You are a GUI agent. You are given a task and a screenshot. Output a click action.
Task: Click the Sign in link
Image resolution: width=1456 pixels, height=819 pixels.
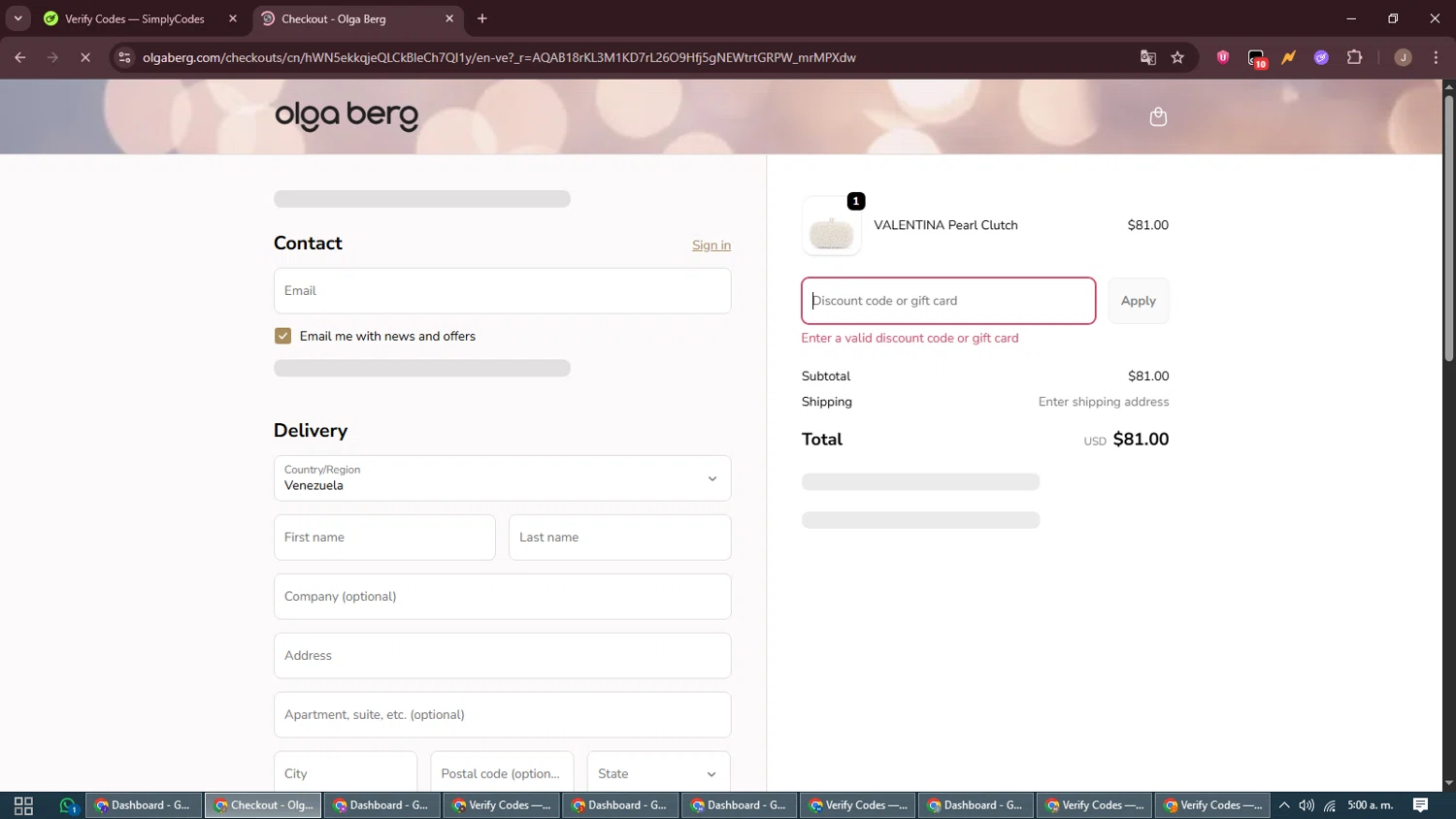pyautogui.click(x=711, y=246)
